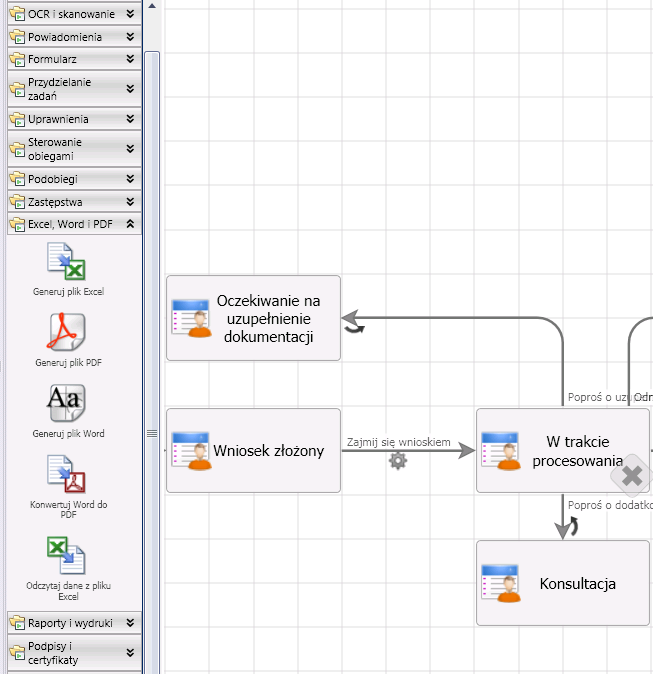Select the Generuj plik Excel action icon
This screenshot has width=653, height=674.
click(66, 261)
